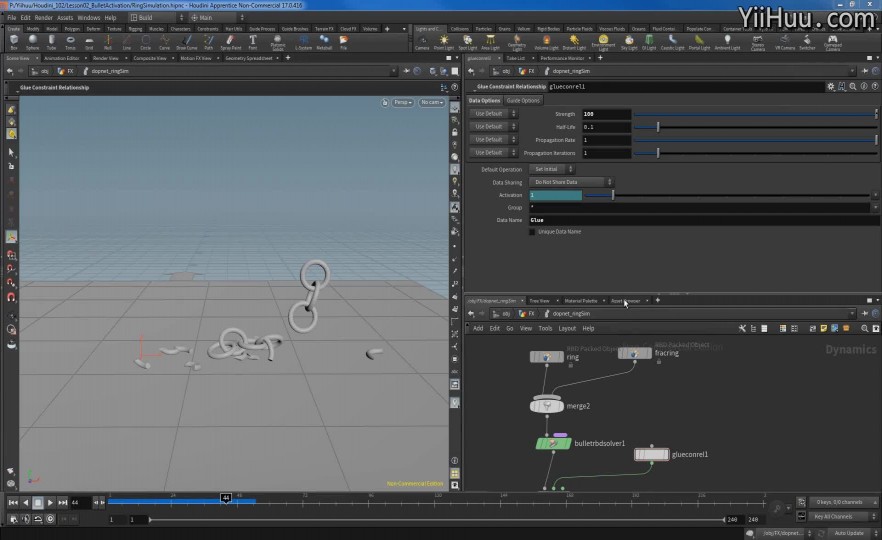Jump to first frame button
Screen dimensions: 882x540
[12, 502]
